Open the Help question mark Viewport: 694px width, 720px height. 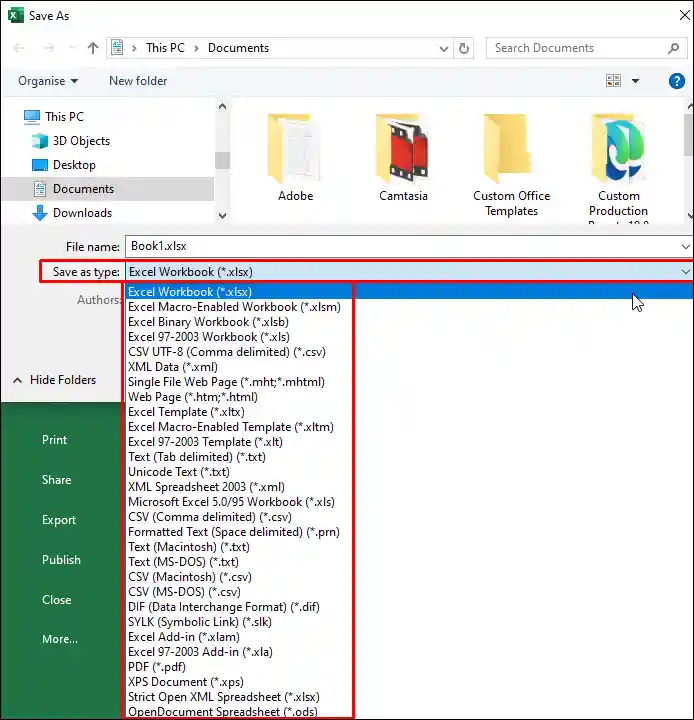click(x=677, y=81)
